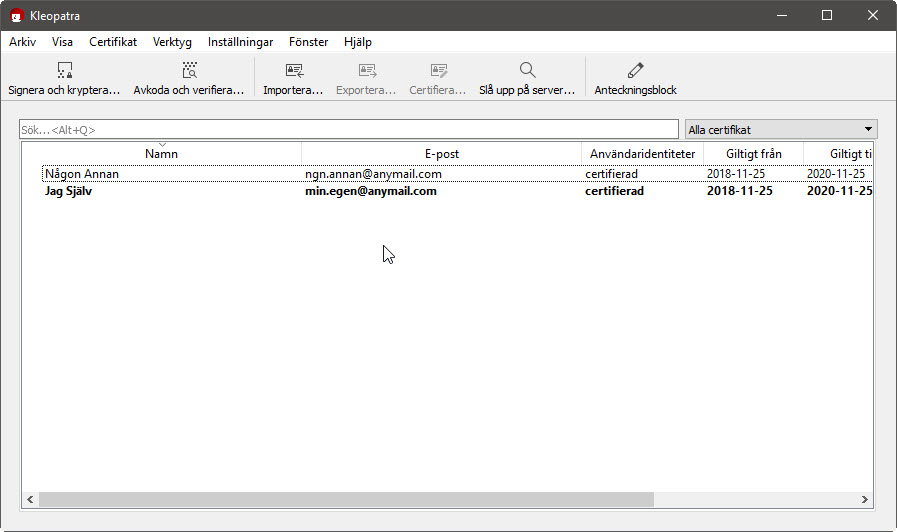
Task: Open the Arkiv menu
Action: 22,42
